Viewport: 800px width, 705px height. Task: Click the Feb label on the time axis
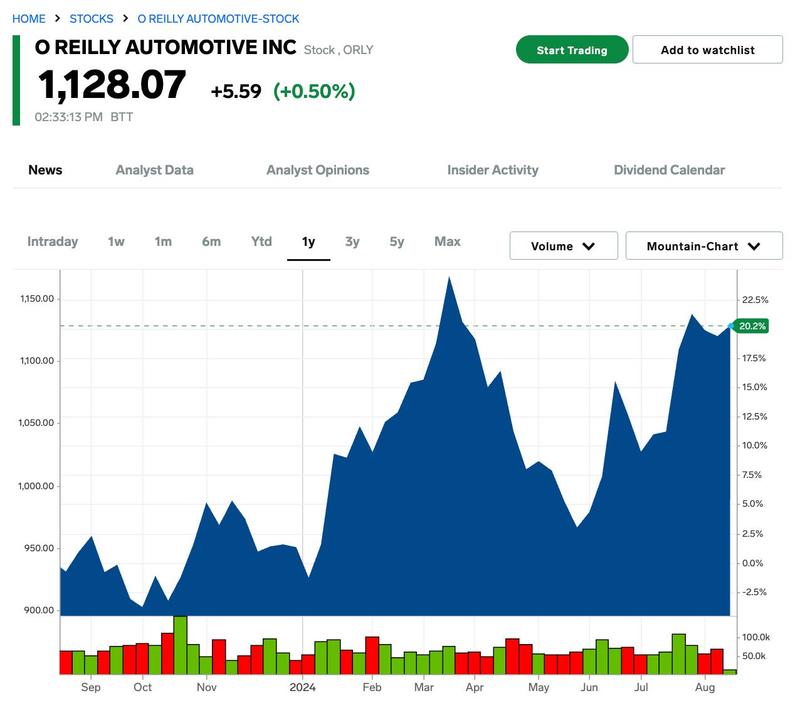click(372, 688)
